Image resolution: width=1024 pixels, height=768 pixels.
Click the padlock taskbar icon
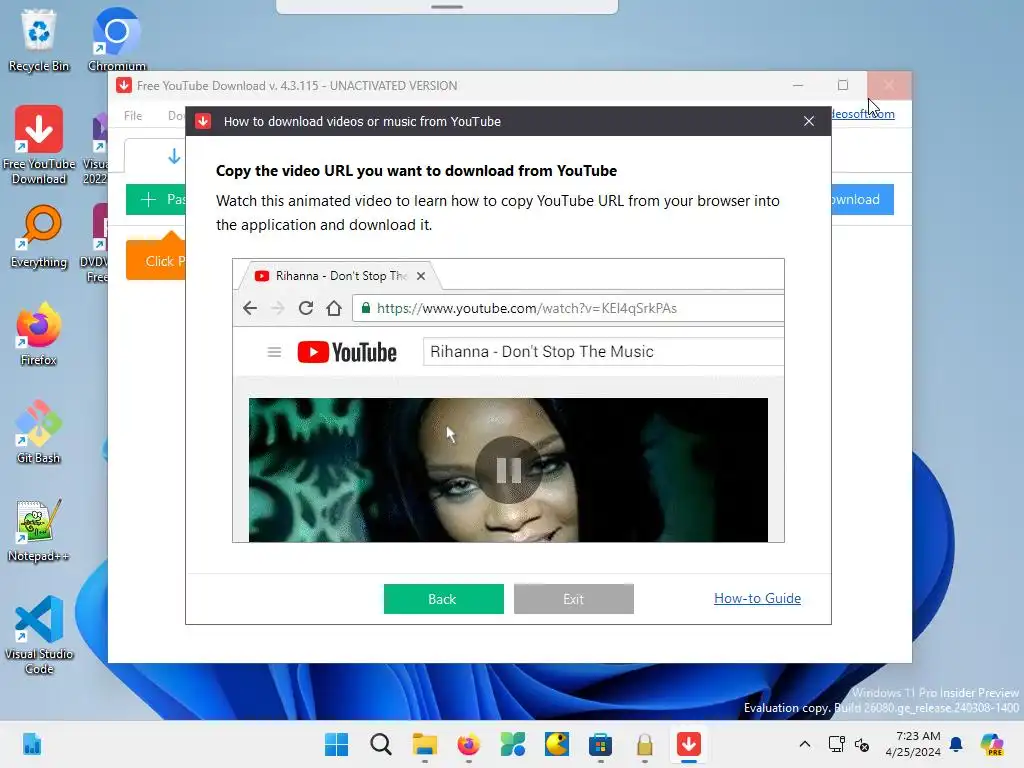[x=645, y=744]
